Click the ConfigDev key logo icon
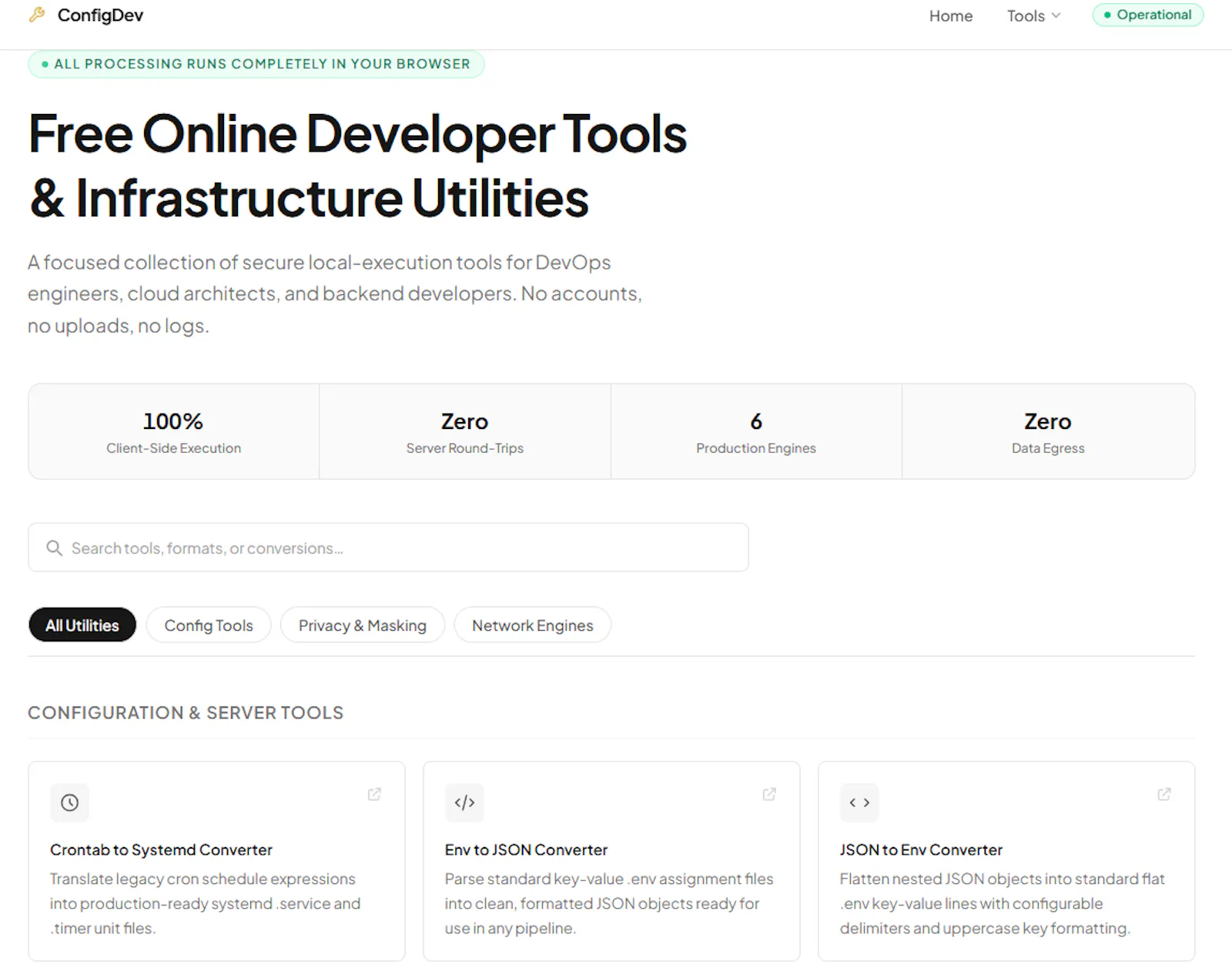Image resolution: width=1232 pixels, height=968 pixels. tap(37, 15)
